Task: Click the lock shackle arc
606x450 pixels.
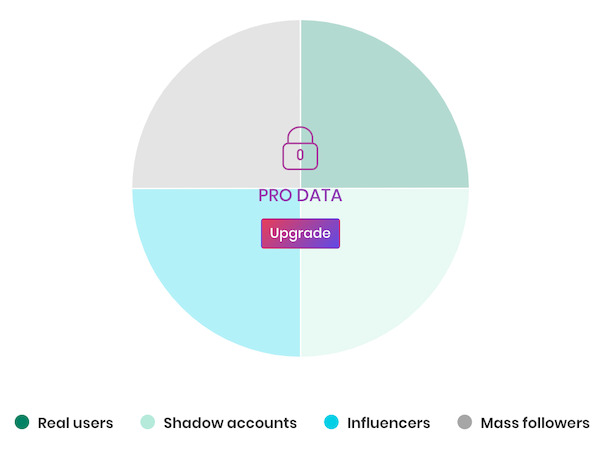Action: click(x=300, y=134)
